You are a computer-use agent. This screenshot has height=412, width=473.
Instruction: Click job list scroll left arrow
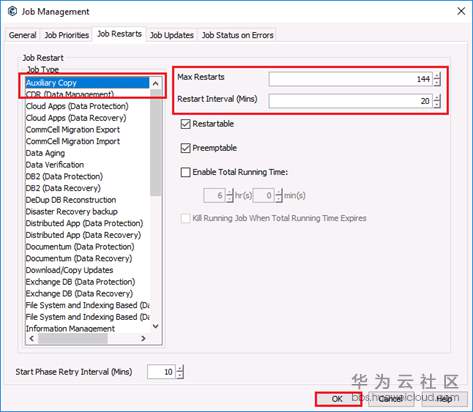32,338
